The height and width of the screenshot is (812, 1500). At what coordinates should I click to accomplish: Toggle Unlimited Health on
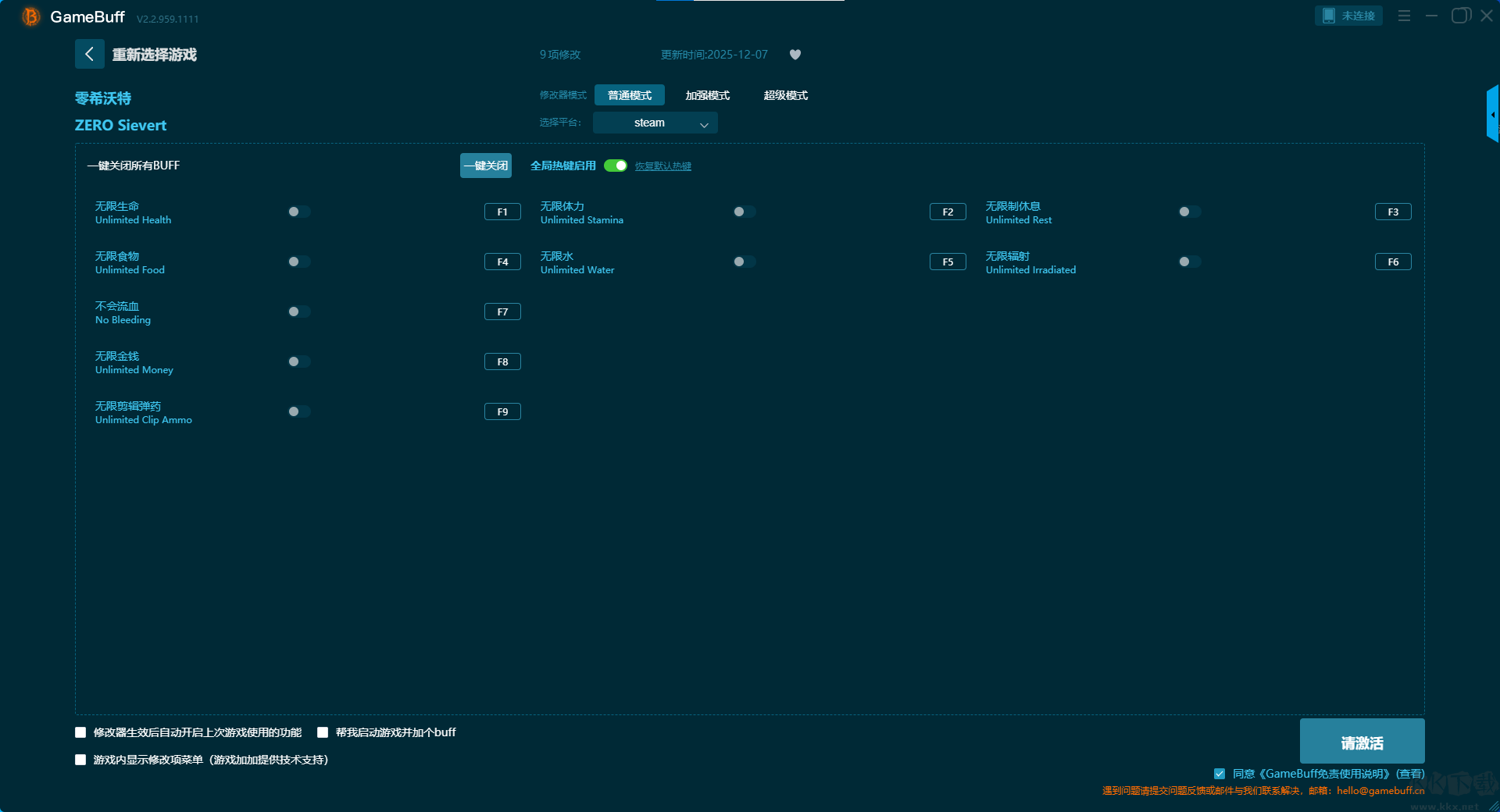coord(298,212)
